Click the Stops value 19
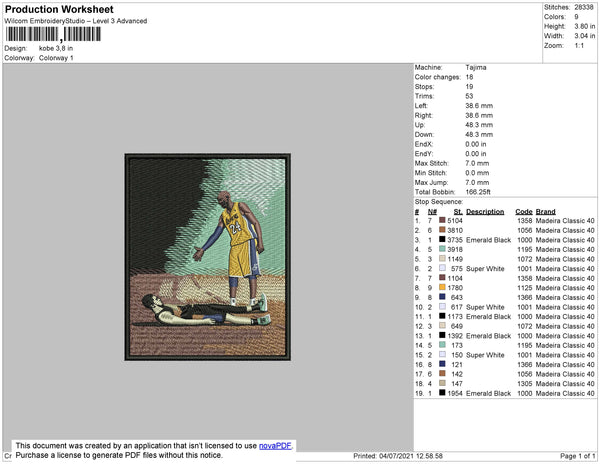600x464 pixels. [x=470, y=86]
